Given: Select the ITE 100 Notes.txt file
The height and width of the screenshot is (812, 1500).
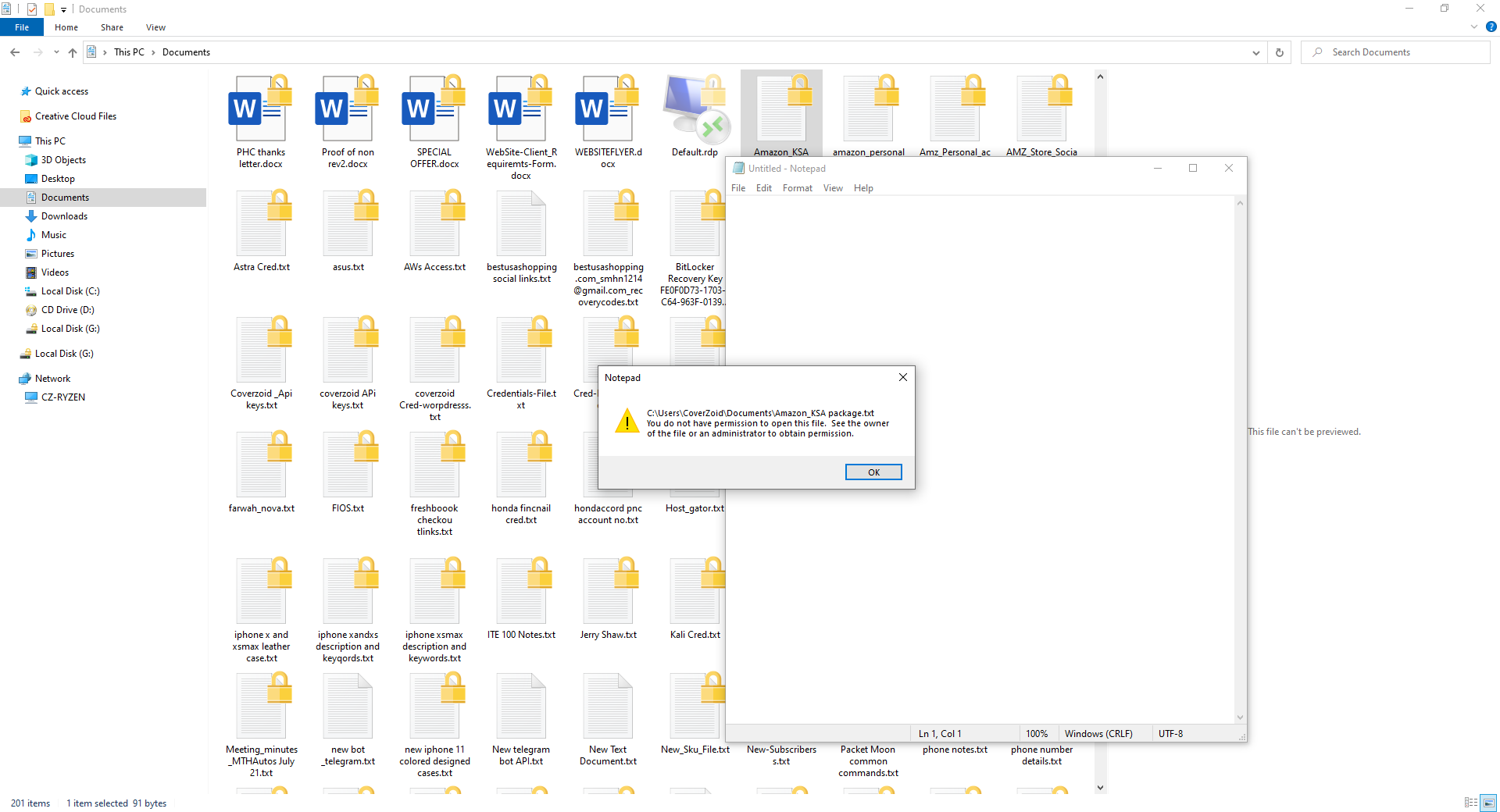Looking at the screenshot, I should click(521, 599).
